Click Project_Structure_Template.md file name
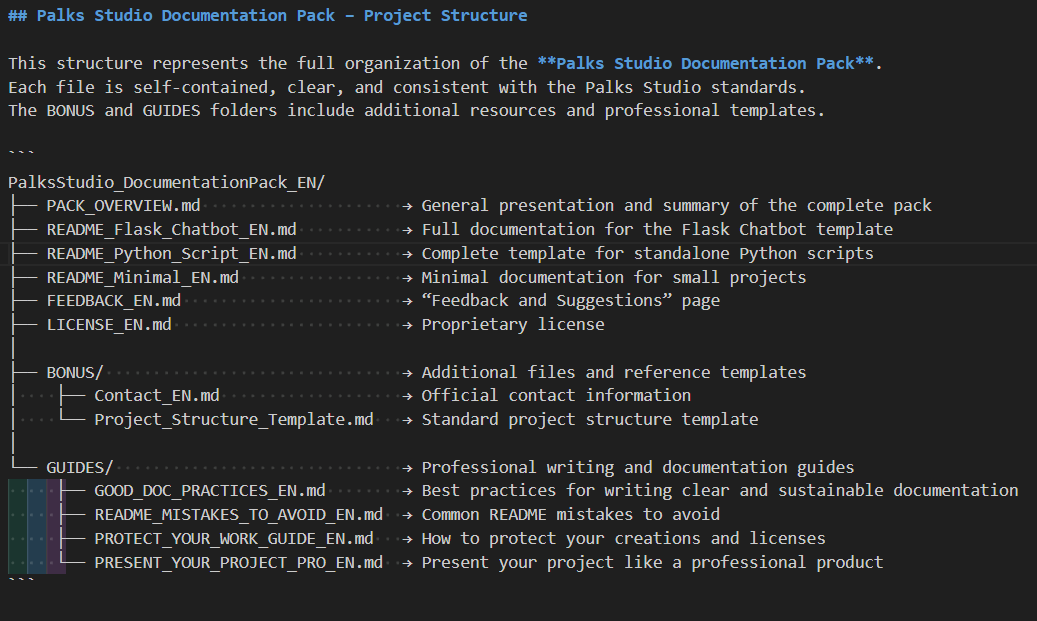The height and width of the screenshot is (621, 1037). [234, 420]
